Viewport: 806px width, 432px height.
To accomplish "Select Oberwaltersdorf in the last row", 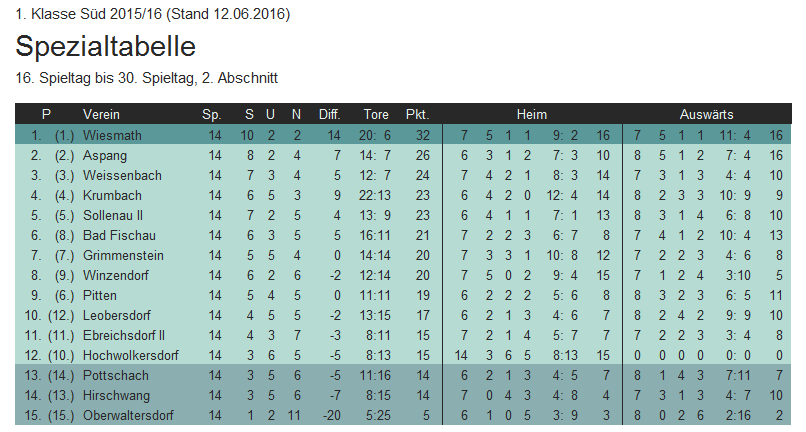I will (127, 415).
